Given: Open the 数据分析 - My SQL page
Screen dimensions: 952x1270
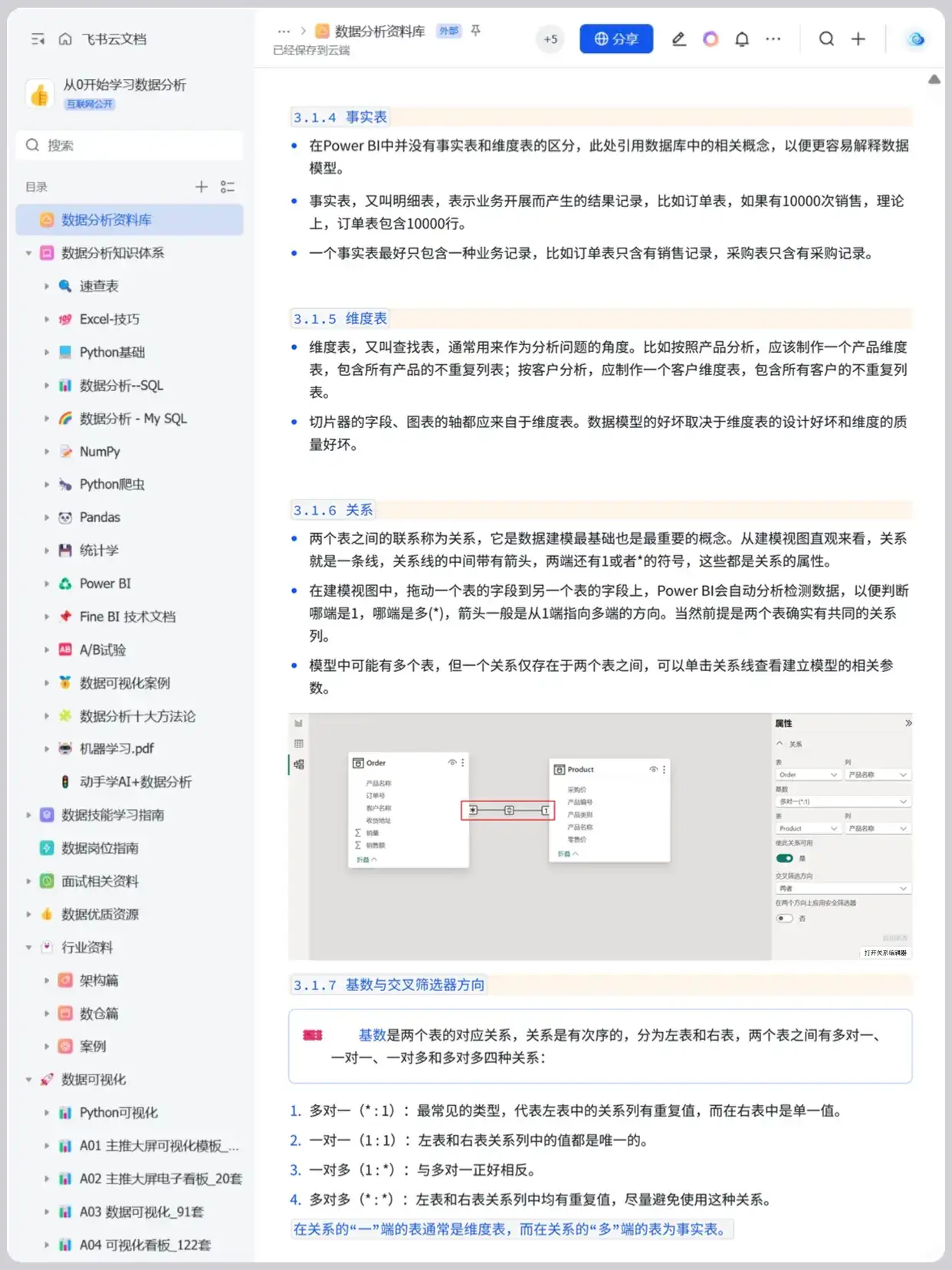Looking at the screenshot, I should (133, 418).
